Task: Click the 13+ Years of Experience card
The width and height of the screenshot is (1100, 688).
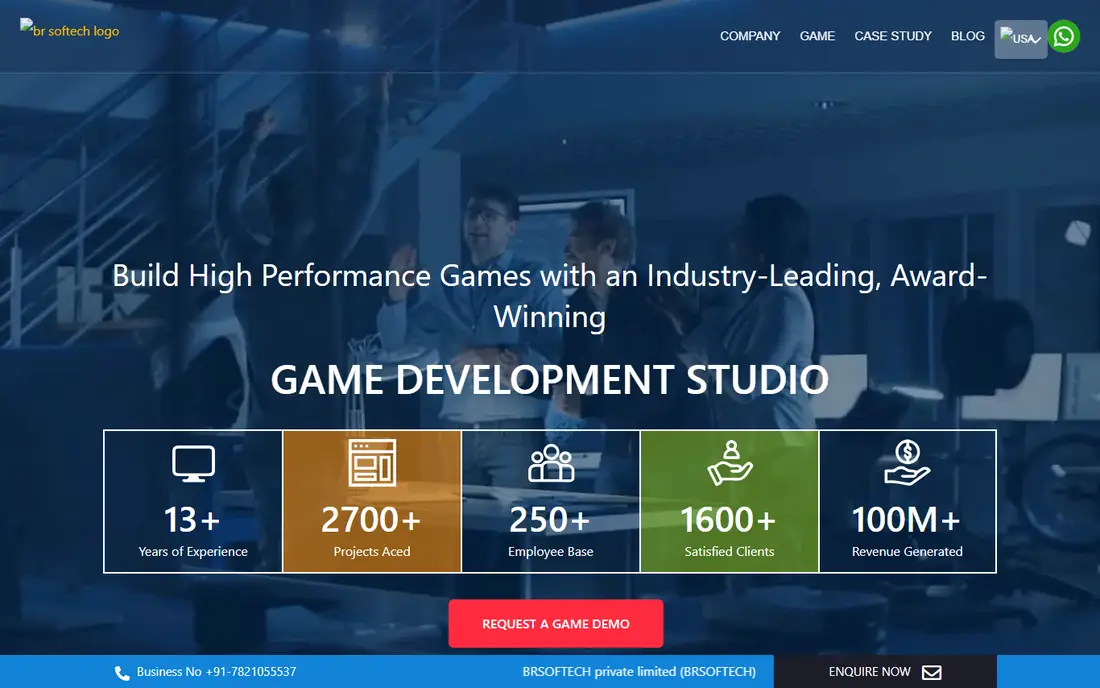Action: coord(193,501)
